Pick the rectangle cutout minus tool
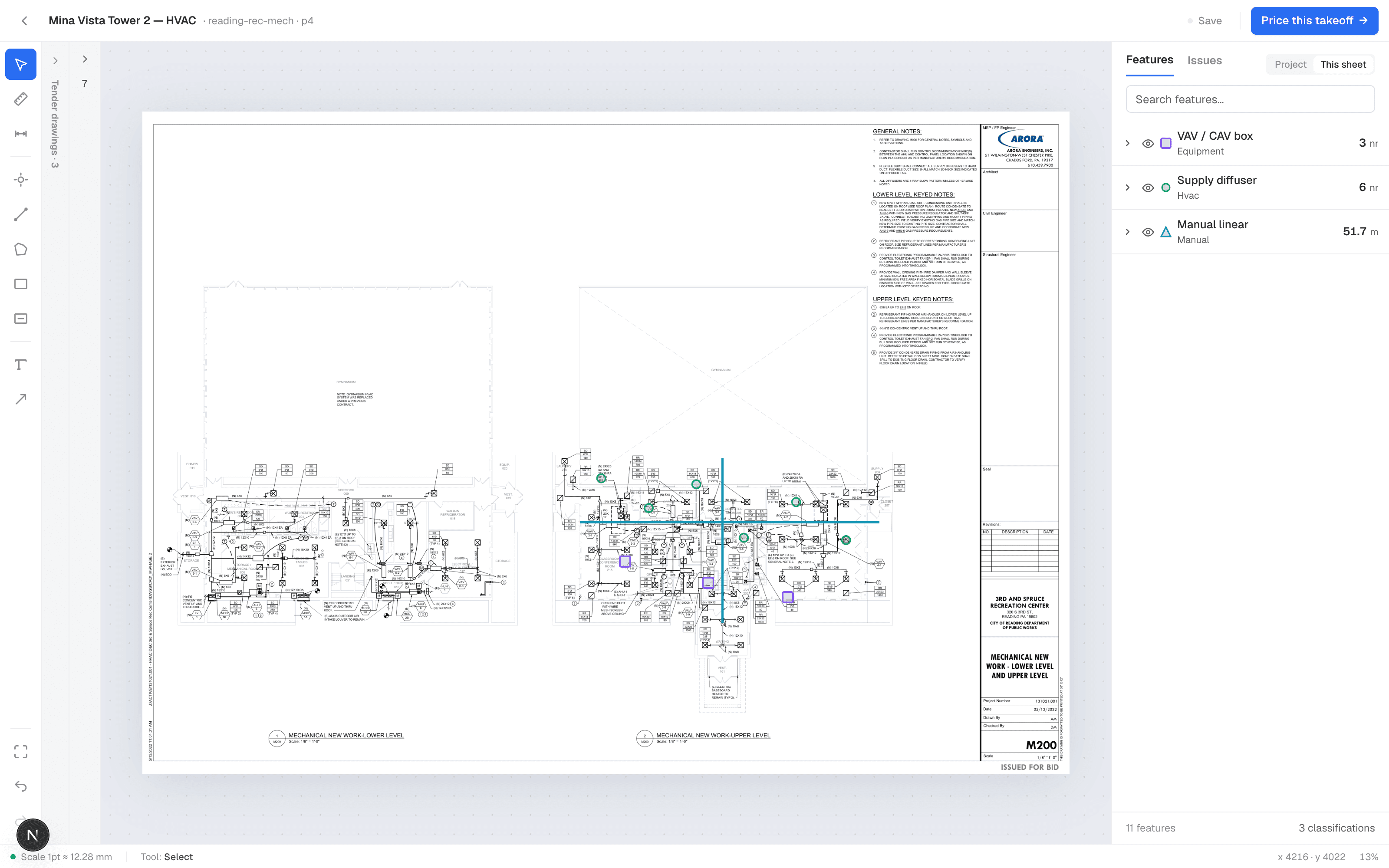This screenshot has width=1389, height=868. [x=21, y=319]
